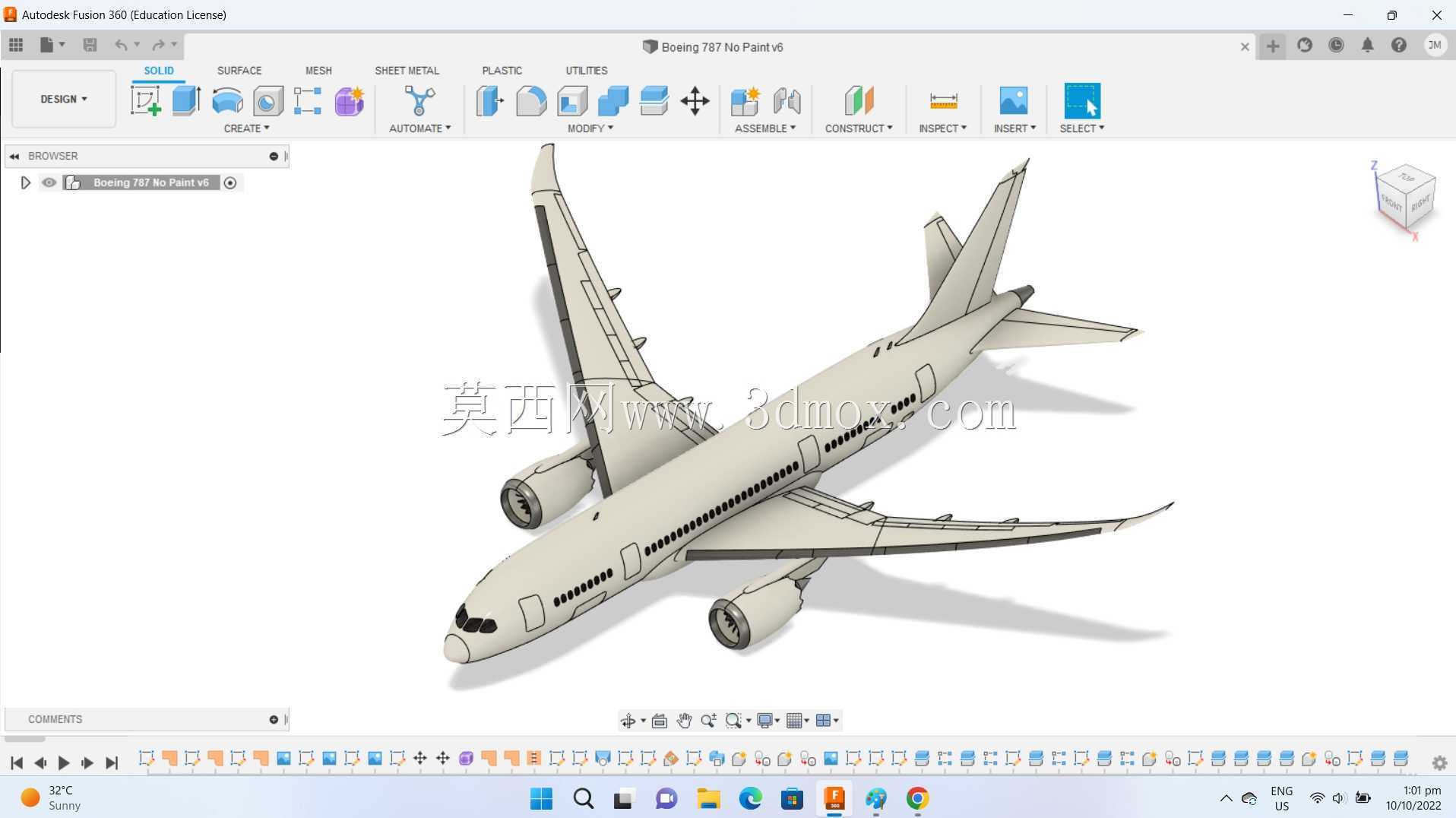Select the Move/Copy tool icon
The height and width of the screenshot is (818, 1456).
pos(695,100)
